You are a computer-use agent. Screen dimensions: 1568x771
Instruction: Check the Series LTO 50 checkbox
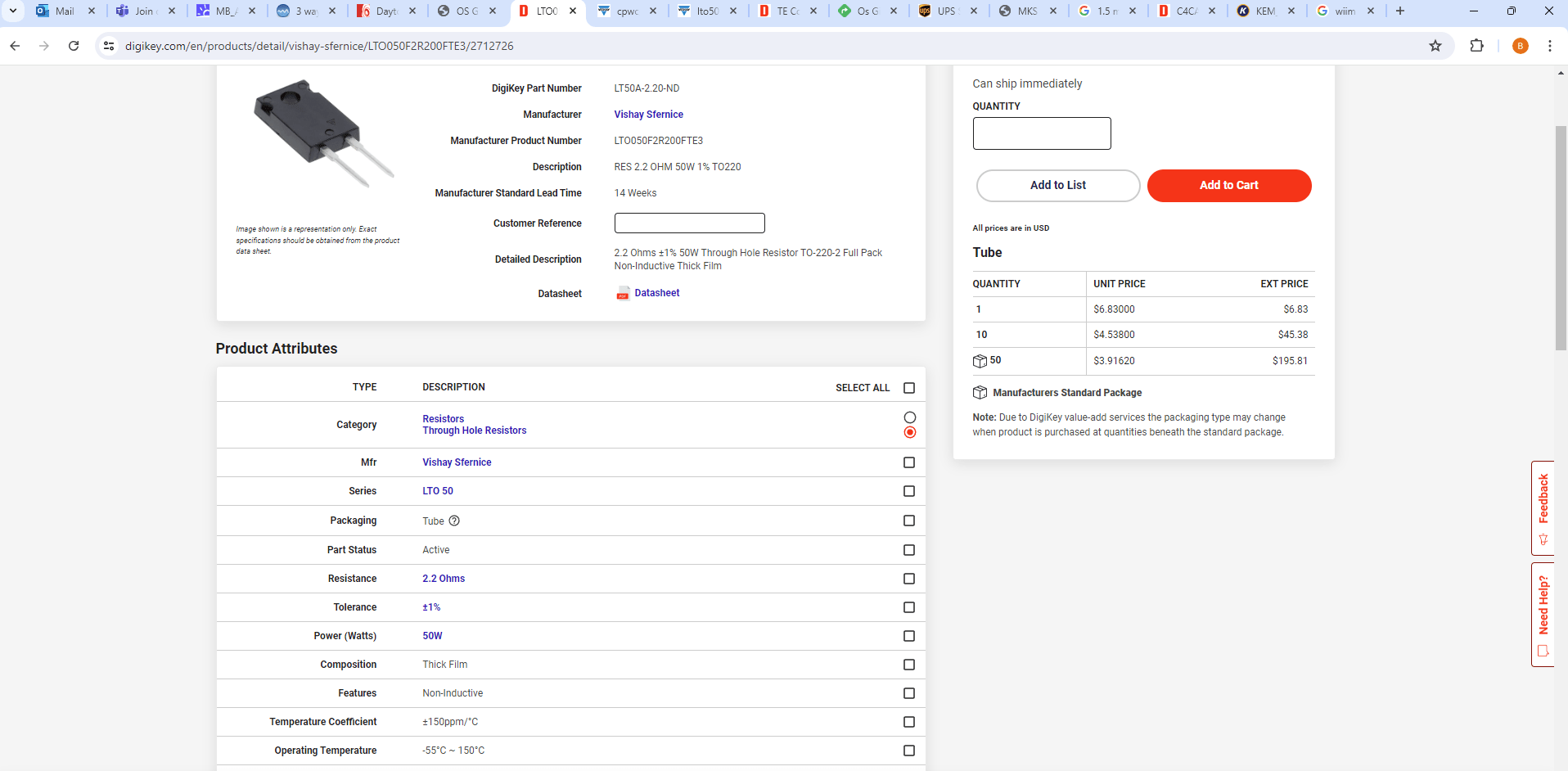(x=909, y=491)
